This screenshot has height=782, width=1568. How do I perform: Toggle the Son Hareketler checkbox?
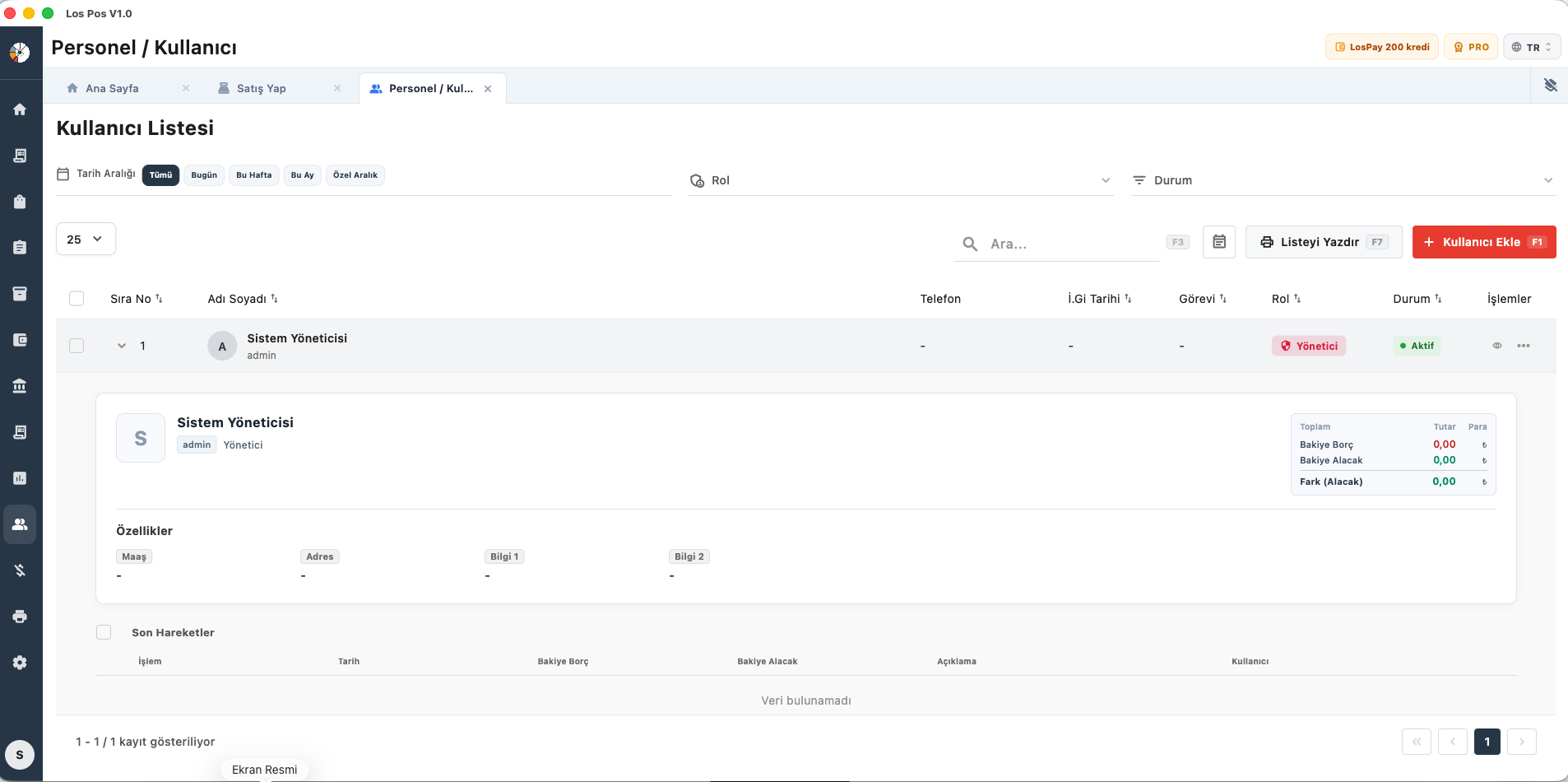104,632
